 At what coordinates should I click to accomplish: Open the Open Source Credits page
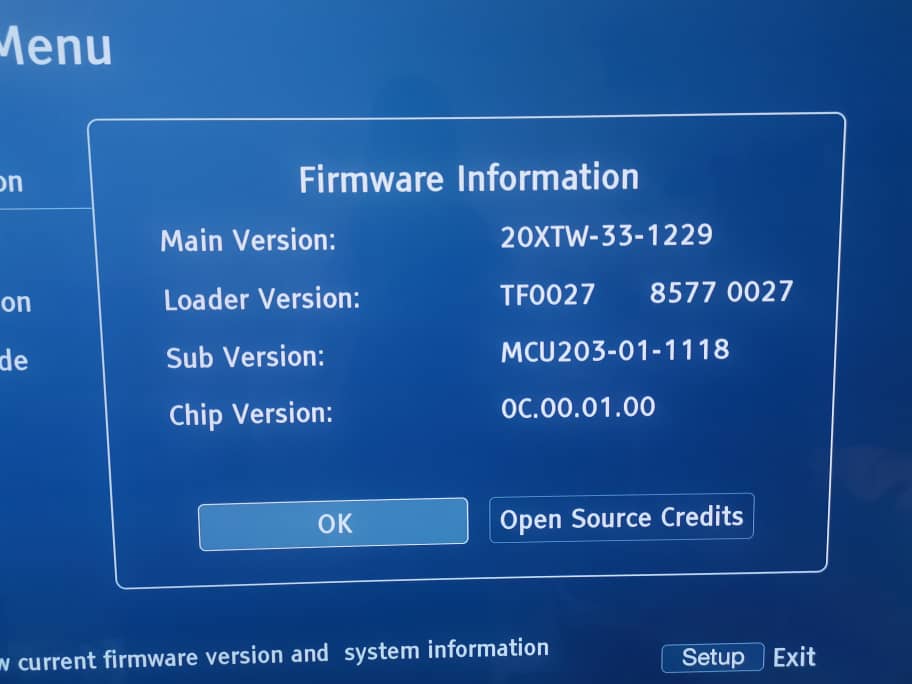622,518
